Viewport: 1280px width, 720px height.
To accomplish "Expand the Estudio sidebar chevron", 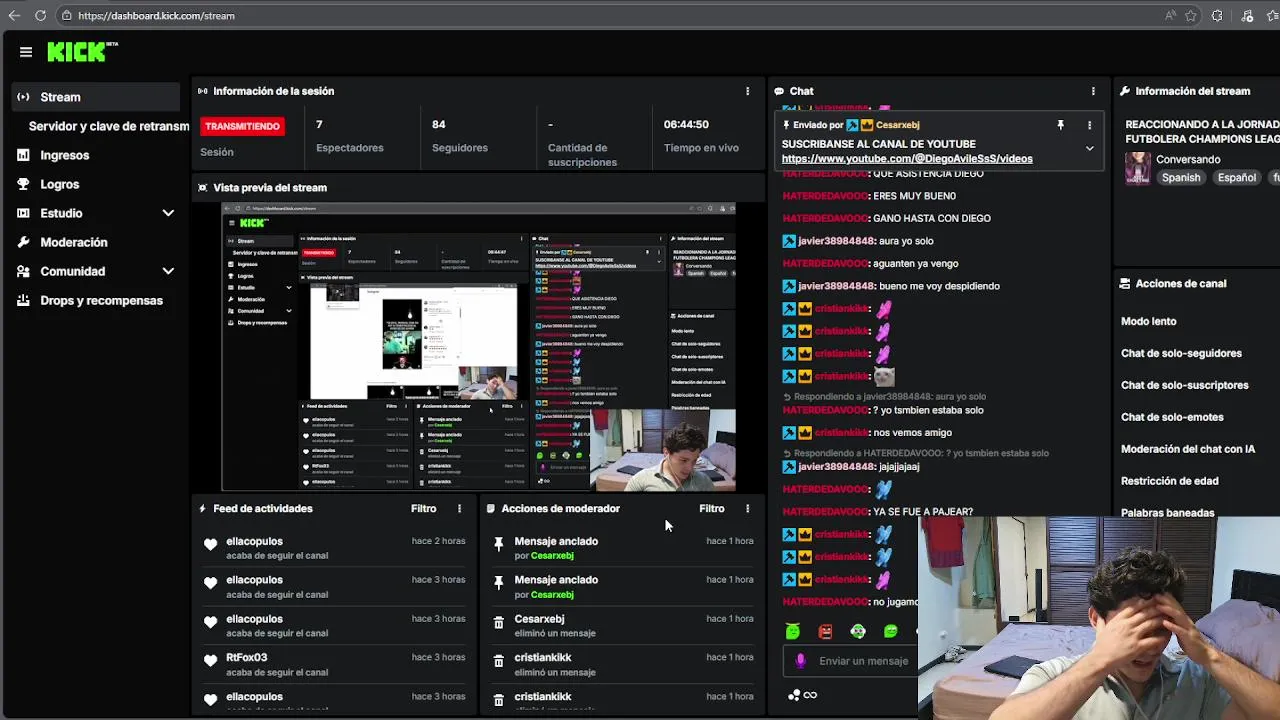I will [x=168, y=213].
